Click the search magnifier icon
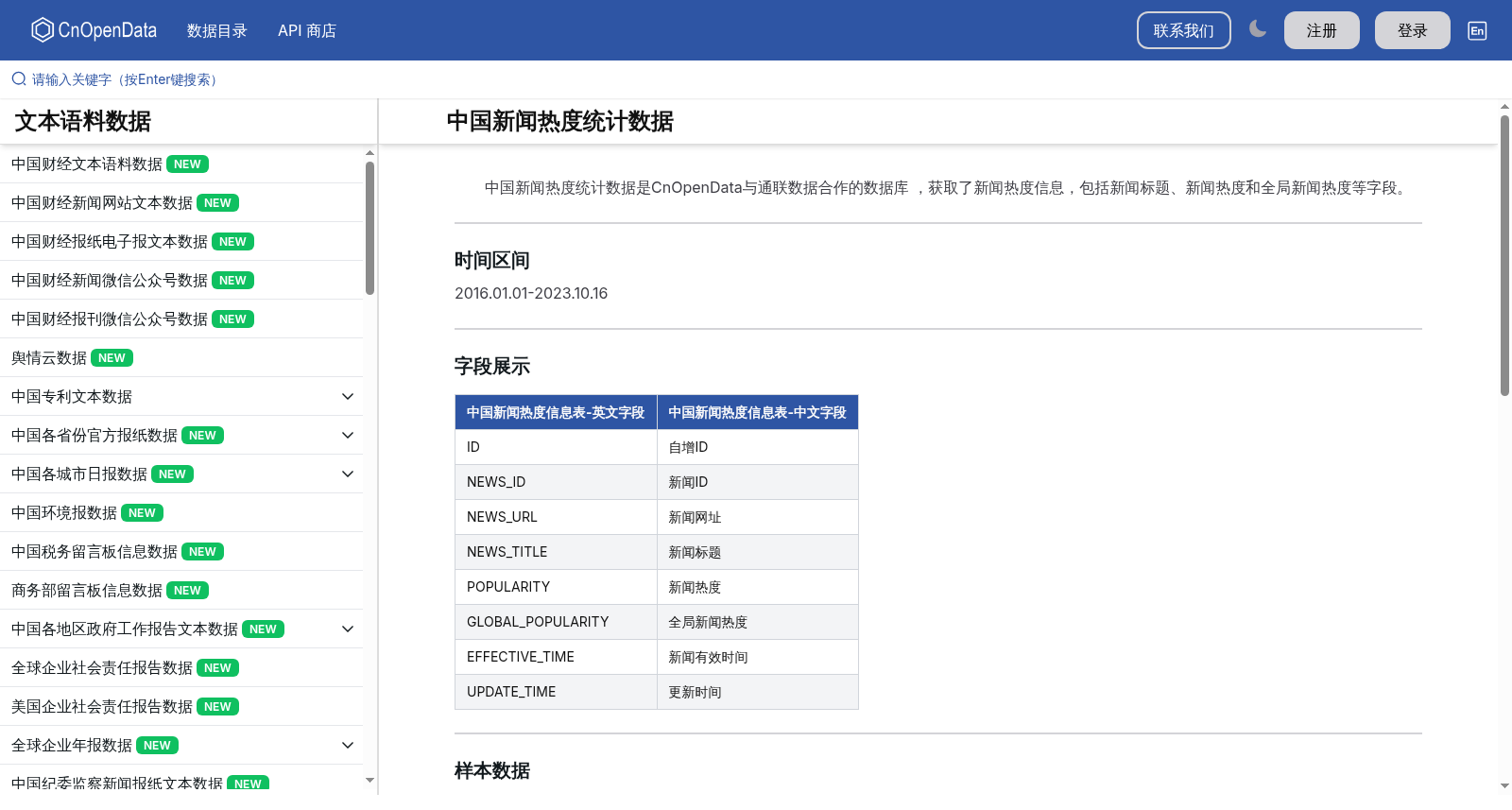This screenshot has height=810, width=1512. pos(19,79)
